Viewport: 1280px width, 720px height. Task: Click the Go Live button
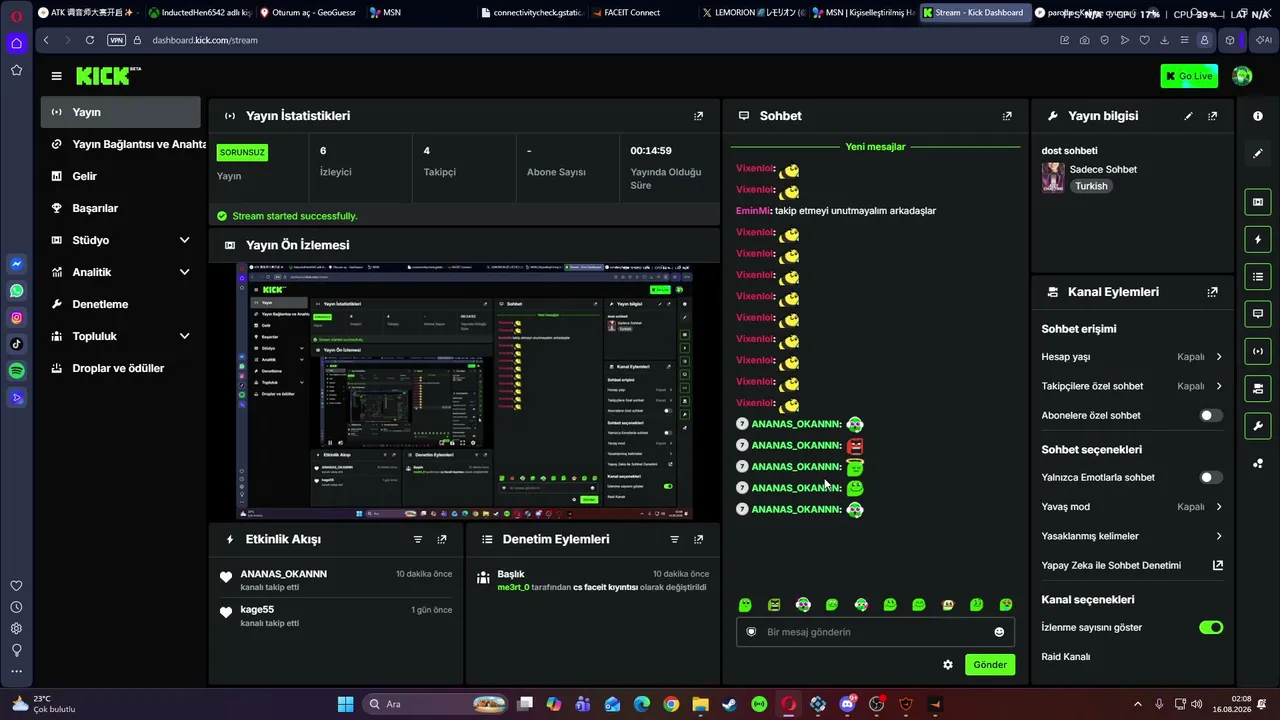click(x=1189, y=76)
